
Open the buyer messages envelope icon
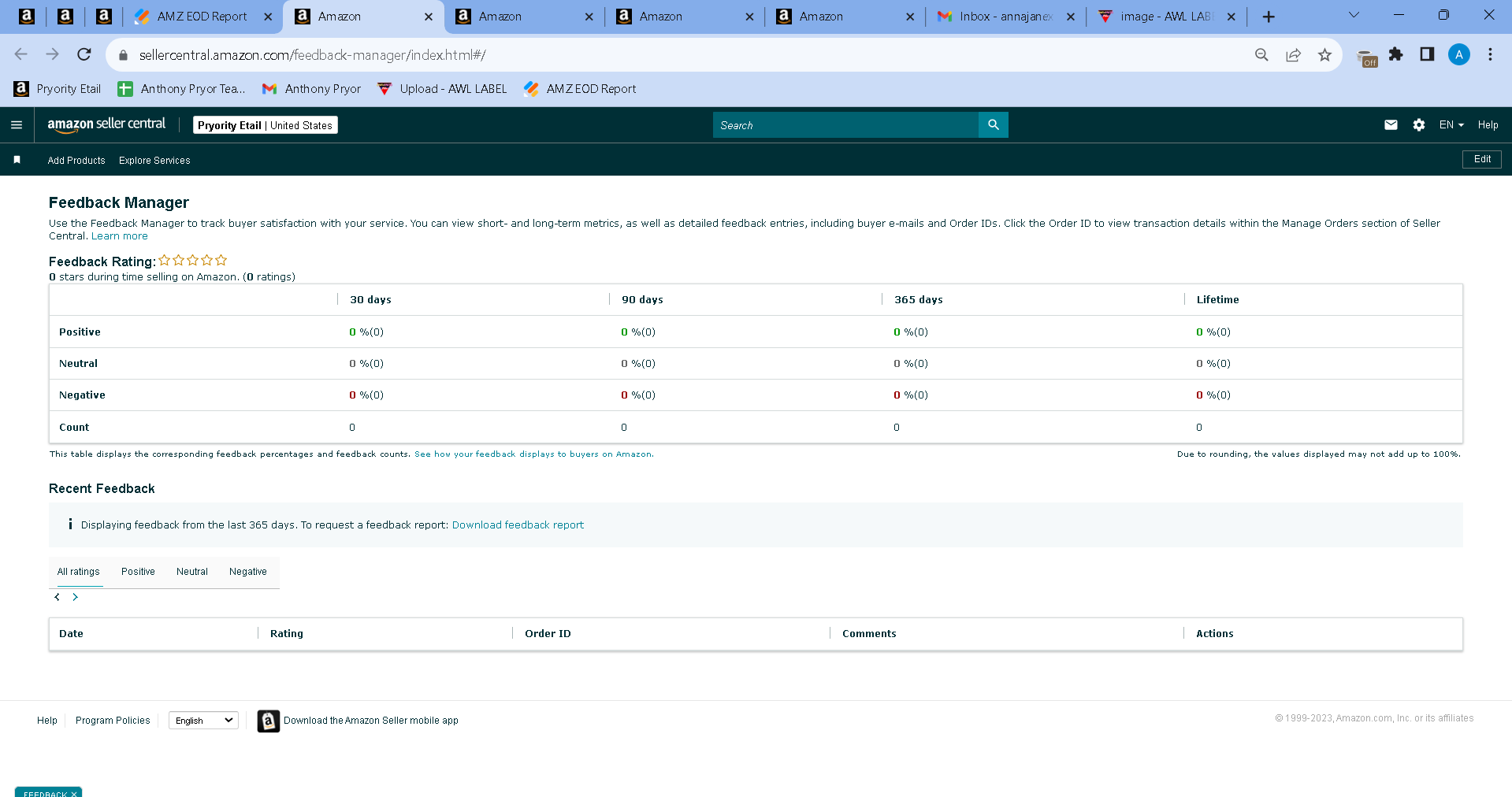click(1391, 125)
